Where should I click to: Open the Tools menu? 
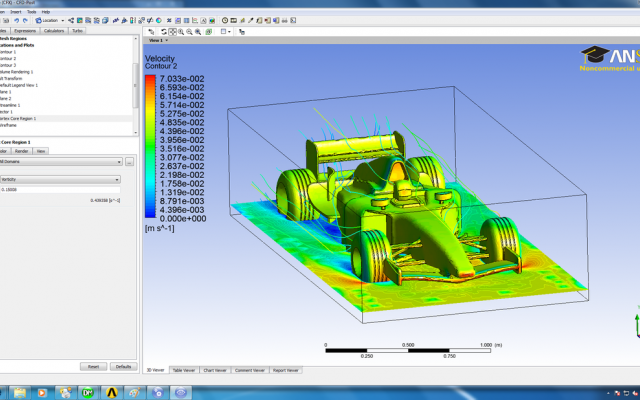point(31,12)
